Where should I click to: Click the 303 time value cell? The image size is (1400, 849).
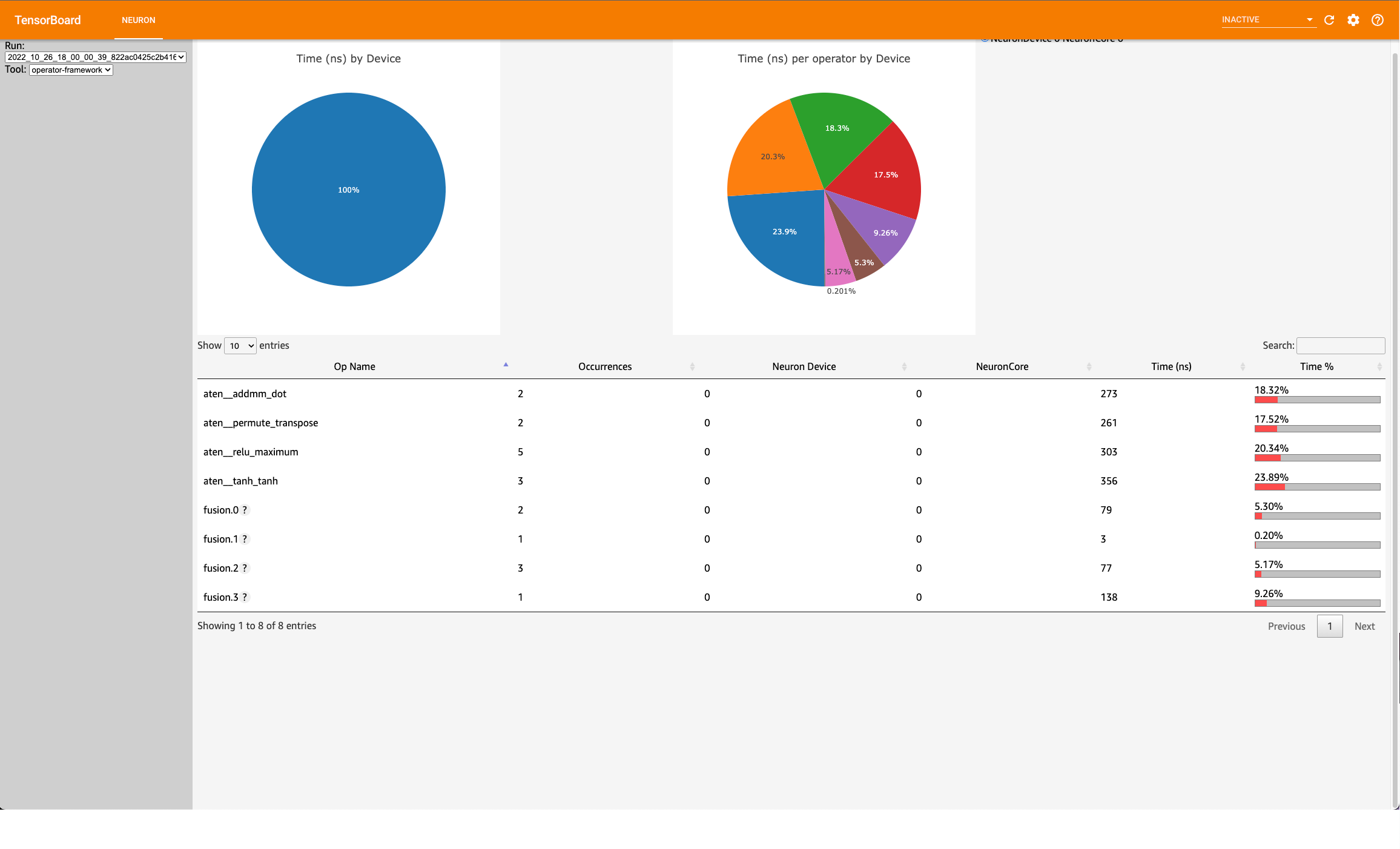tap(1109, 452)
